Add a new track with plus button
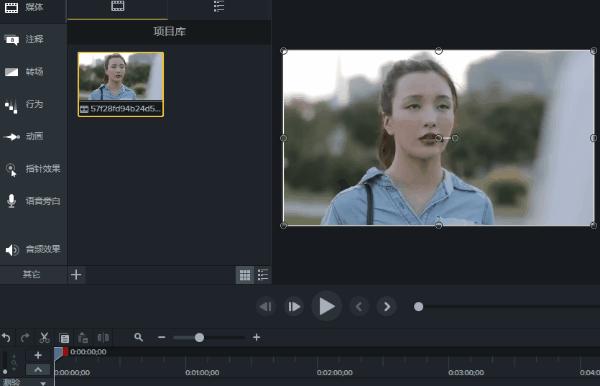Viewport: 600px width, 386px height. (x=38, y=355)
